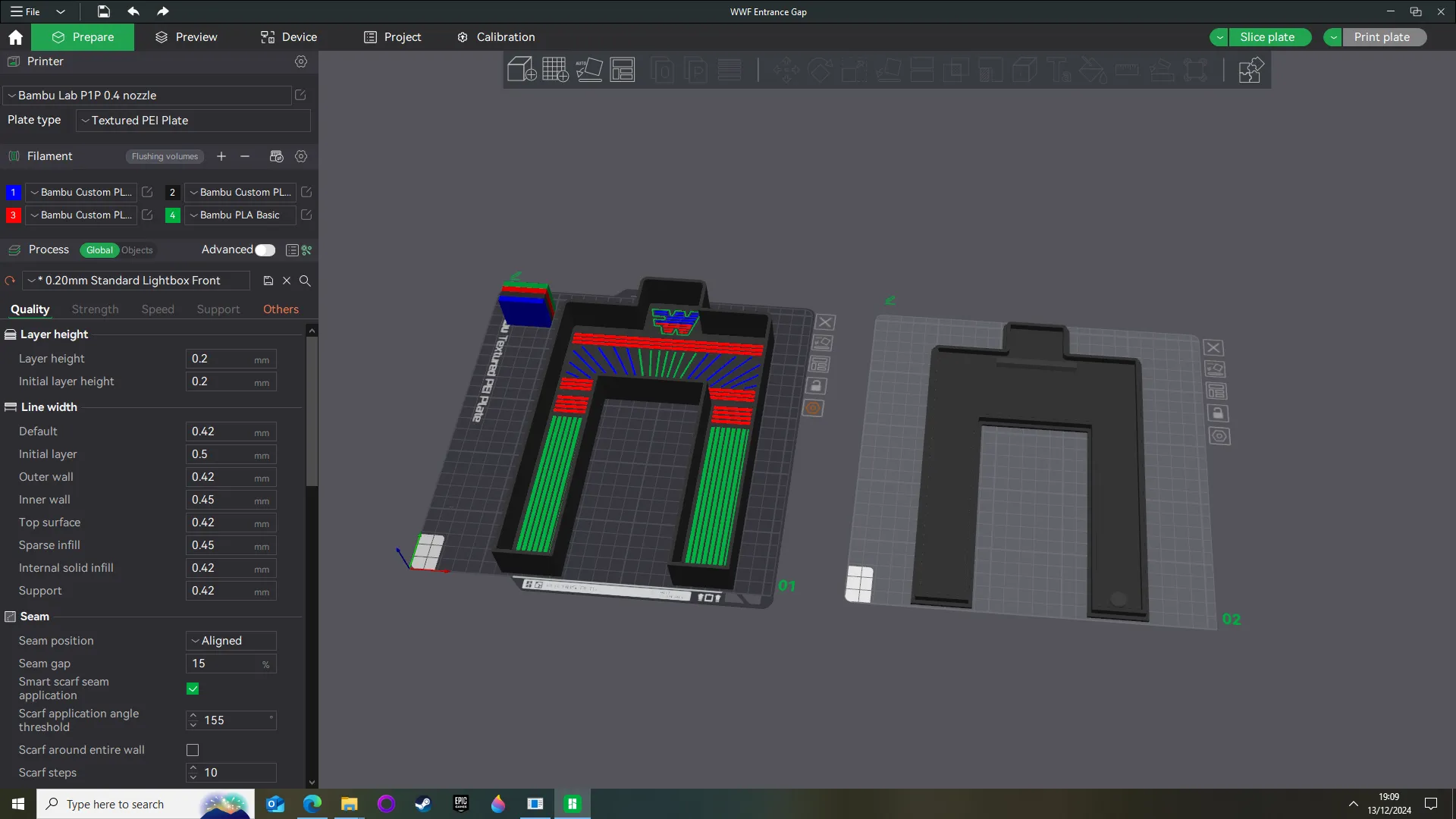Switch to the Device tab
The image size is (1456, 819).
(x=289, y=37)
